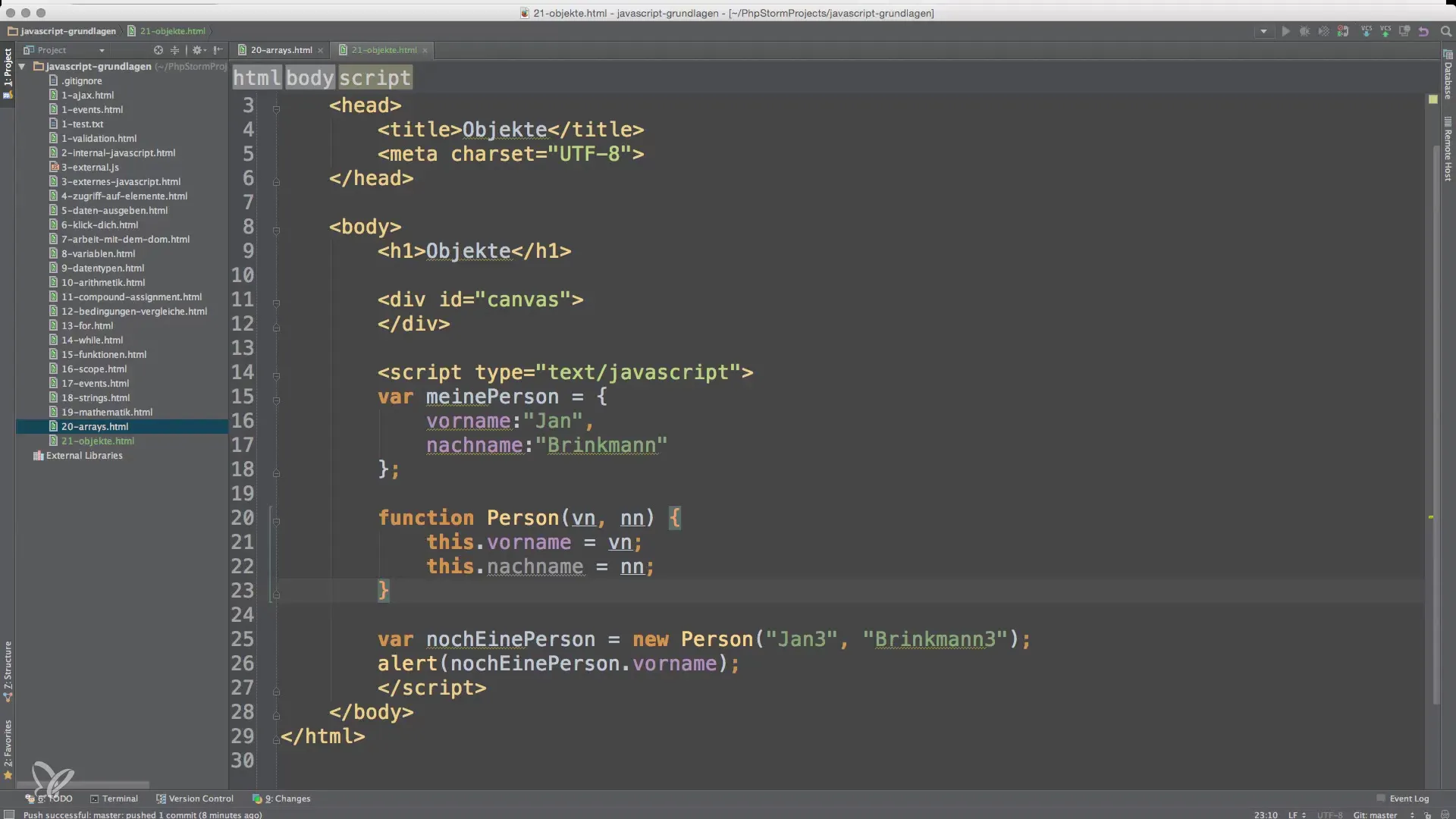This screenshot has height=819, width=1456.
Task: Click line number 25 in gutter
Action: tap(243, 639)
